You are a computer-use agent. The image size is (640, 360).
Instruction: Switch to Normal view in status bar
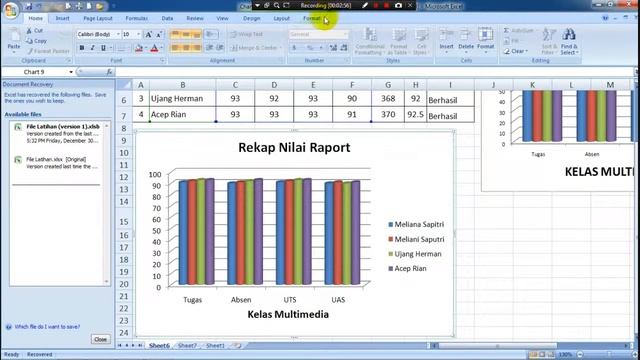pyautogui.click(x=533, y=355)
